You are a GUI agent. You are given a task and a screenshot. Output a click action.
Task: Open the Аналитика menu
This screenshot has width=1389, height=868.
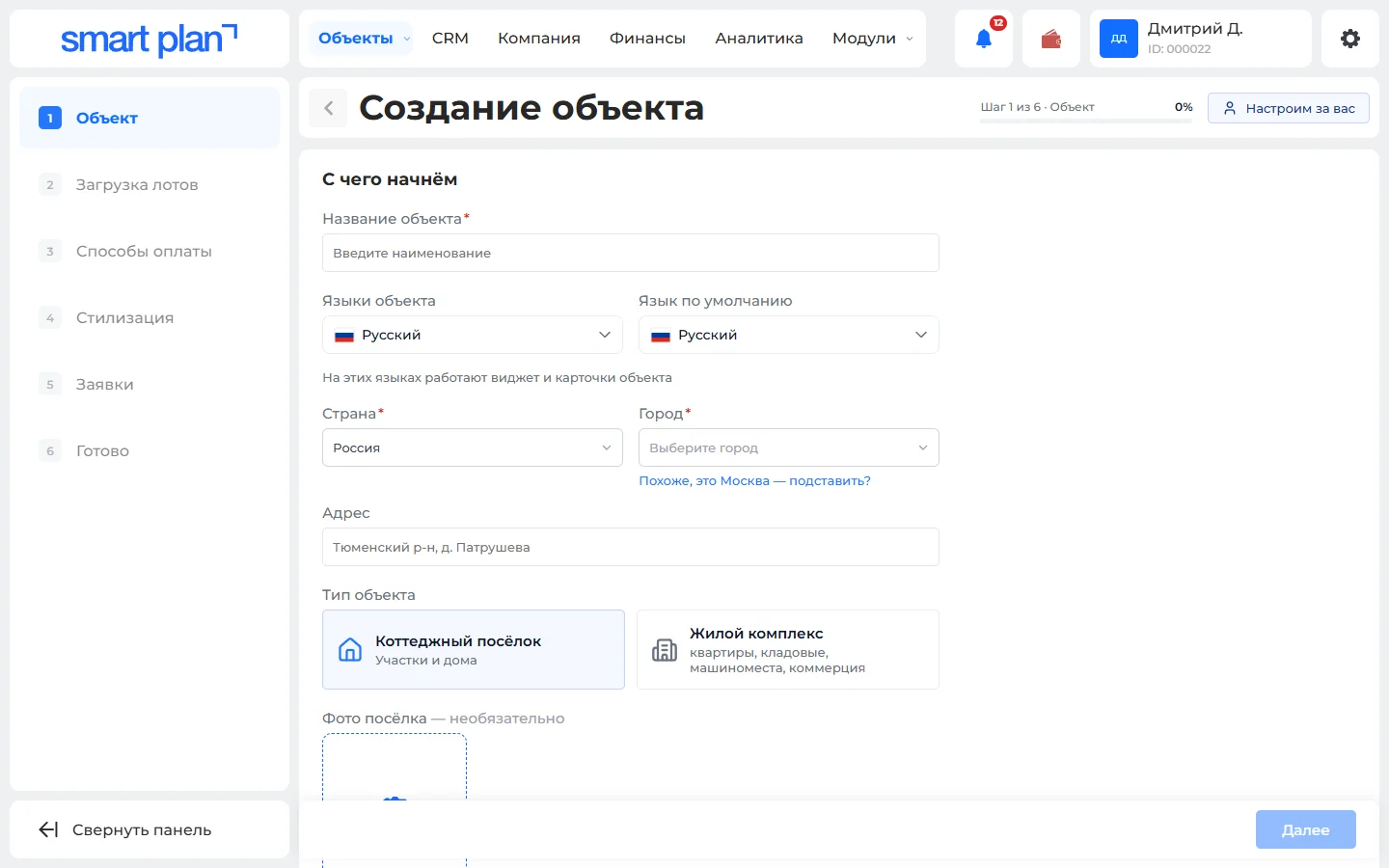(759, 39)
